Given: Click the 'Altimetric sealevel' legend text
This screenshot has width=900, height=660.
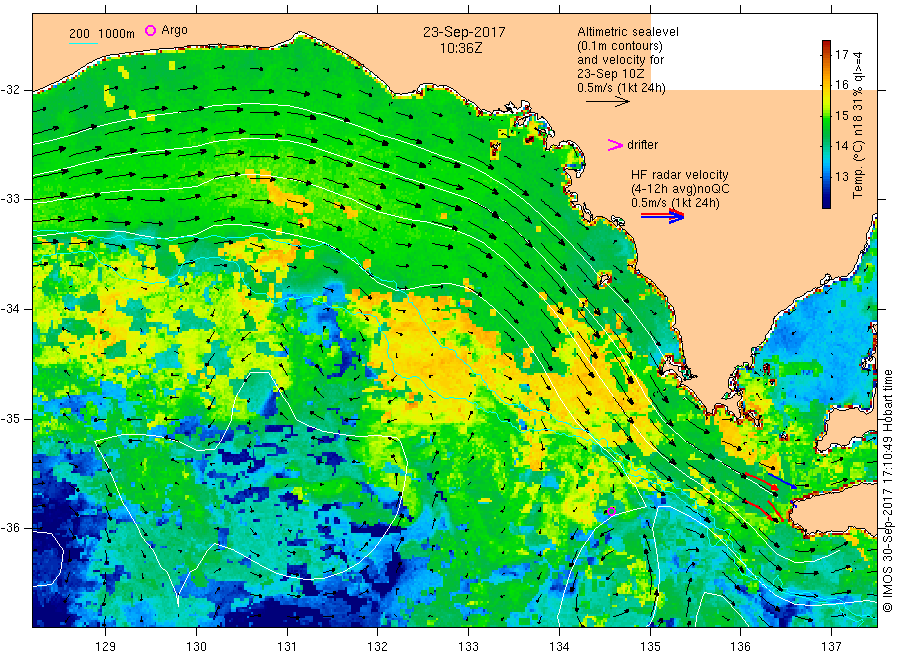Looking at the screenshot, I should click(x=628, y=32).
